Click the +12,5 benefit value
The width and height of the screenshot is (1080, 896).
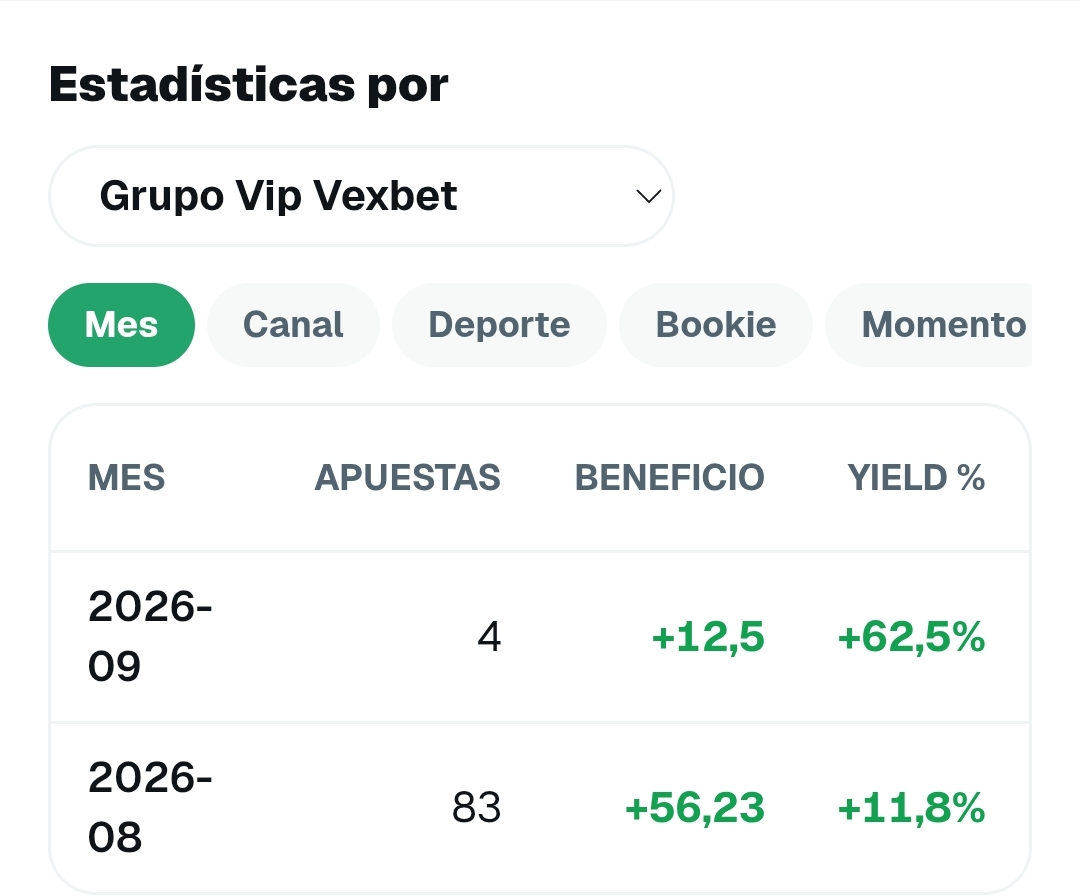[708, 636]
